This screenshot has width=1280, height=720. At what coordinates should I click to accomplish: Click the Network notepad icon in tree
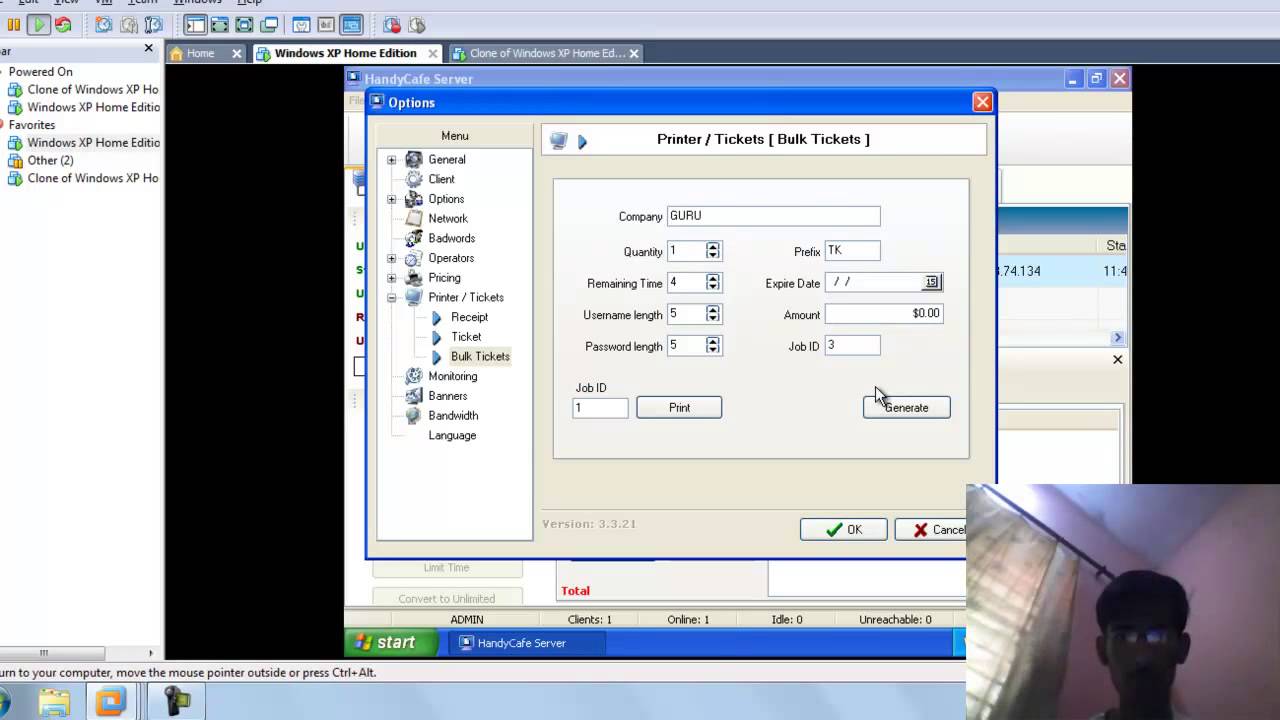pos(413,218)
